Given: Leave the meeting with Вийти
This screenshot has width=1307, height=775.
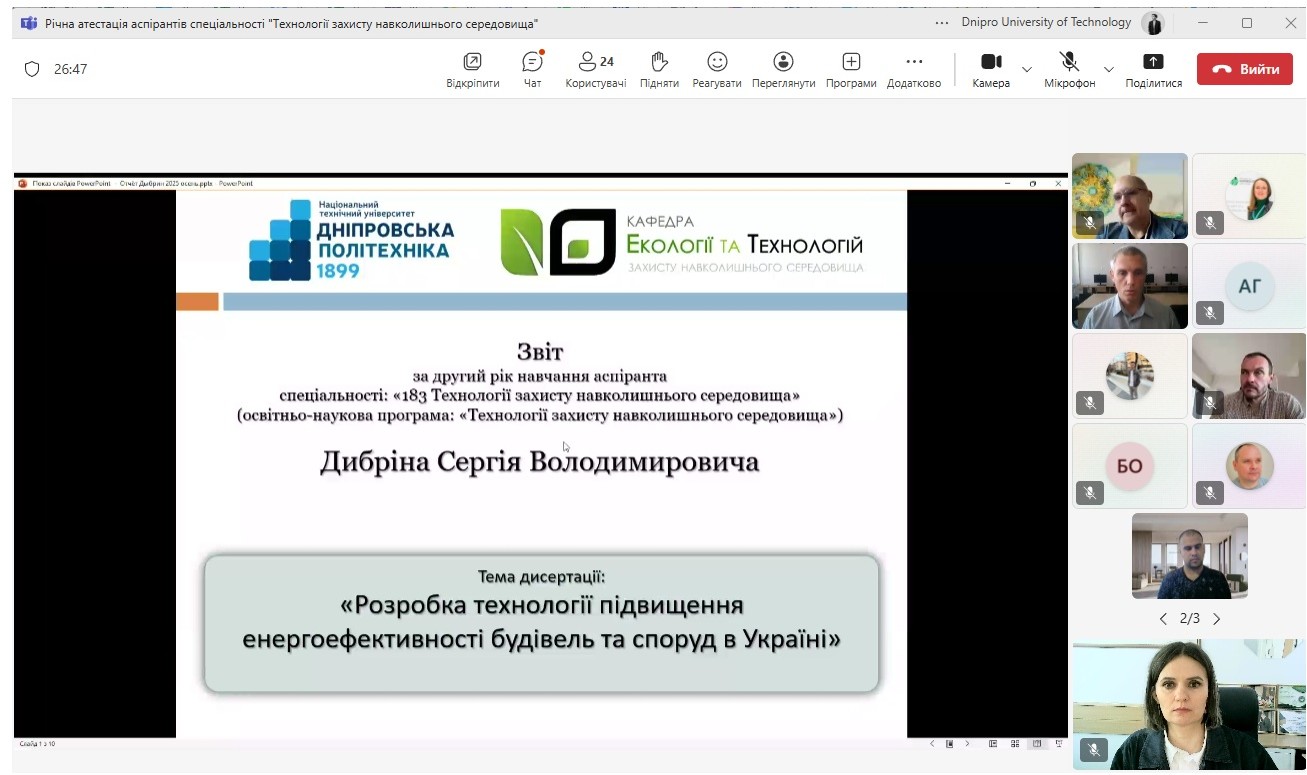Looking at the screenshot, I should [1244, 69].
